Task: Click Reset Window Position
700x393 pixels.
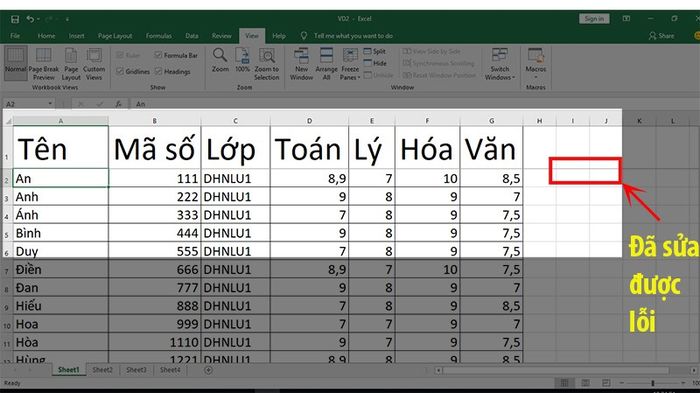Action: click(x=439, y=75)
